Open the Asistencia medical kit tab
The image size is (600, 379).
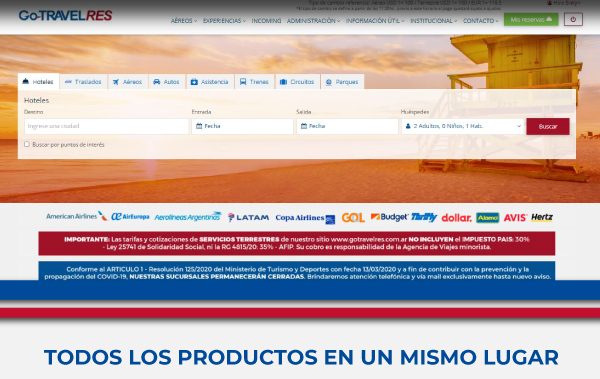pyautogui.click(x=209, y=82)
